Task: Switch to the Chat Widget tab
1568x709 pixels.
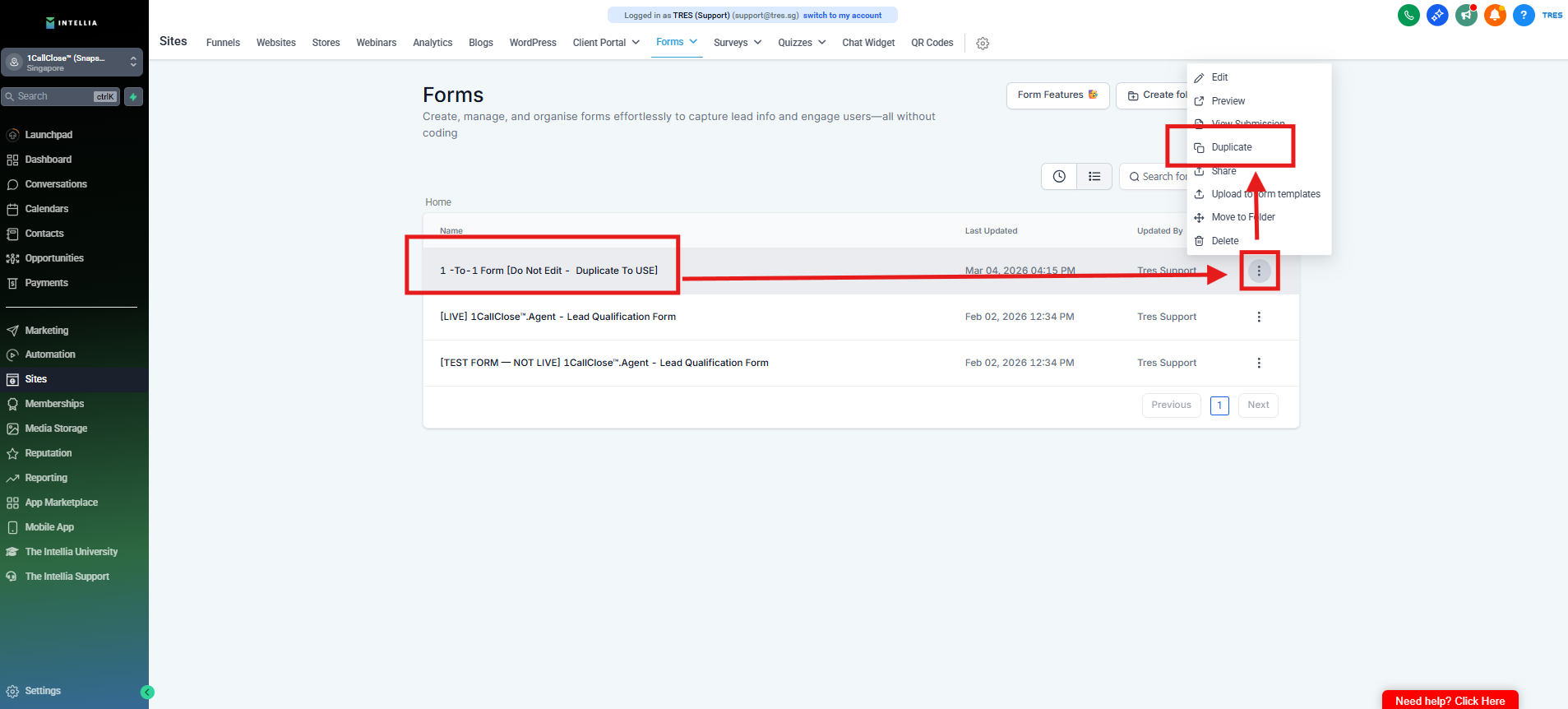Action: tap(868, 43)
